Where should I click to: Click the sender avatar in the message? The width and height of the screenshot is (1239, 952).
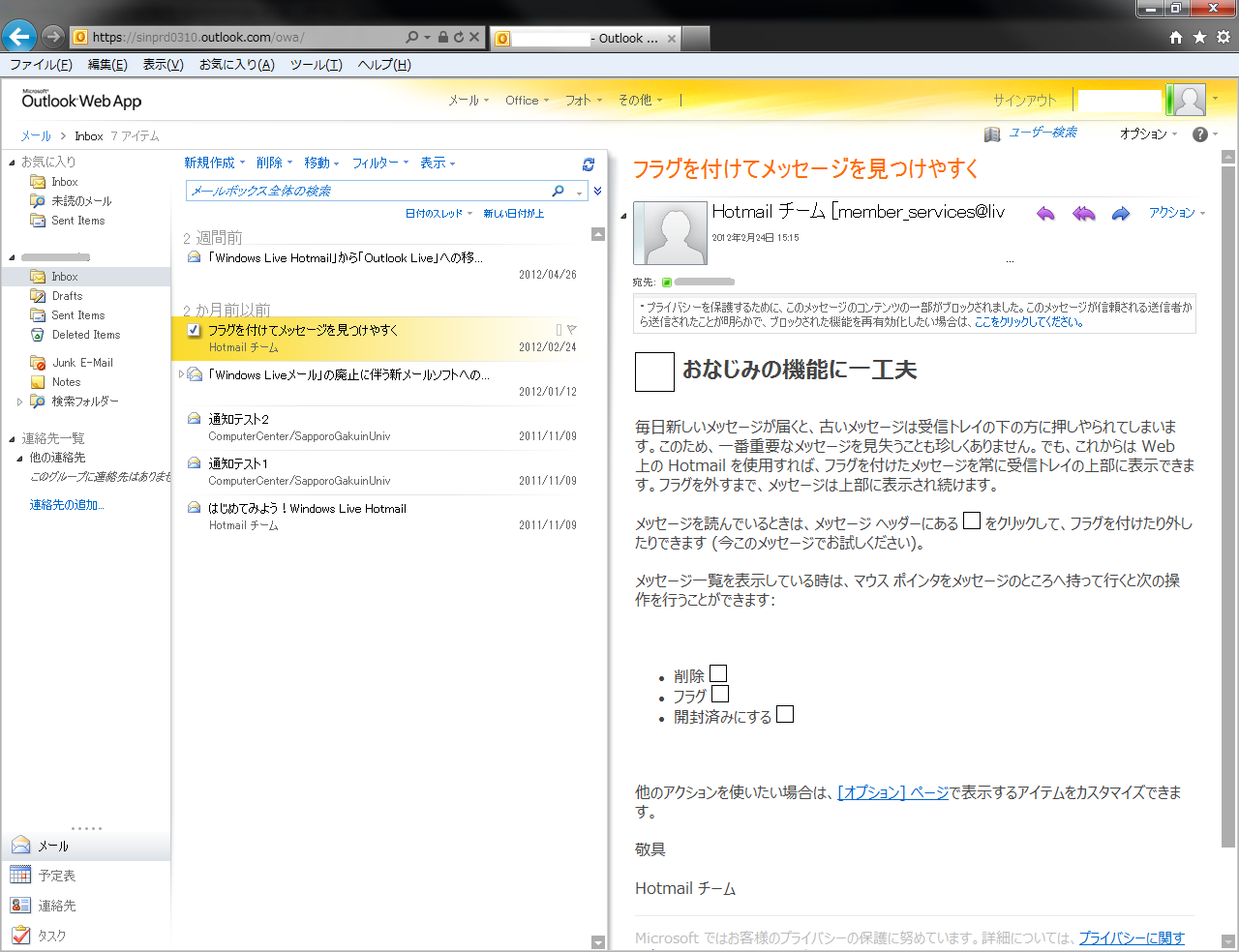[x=670, y=233]
